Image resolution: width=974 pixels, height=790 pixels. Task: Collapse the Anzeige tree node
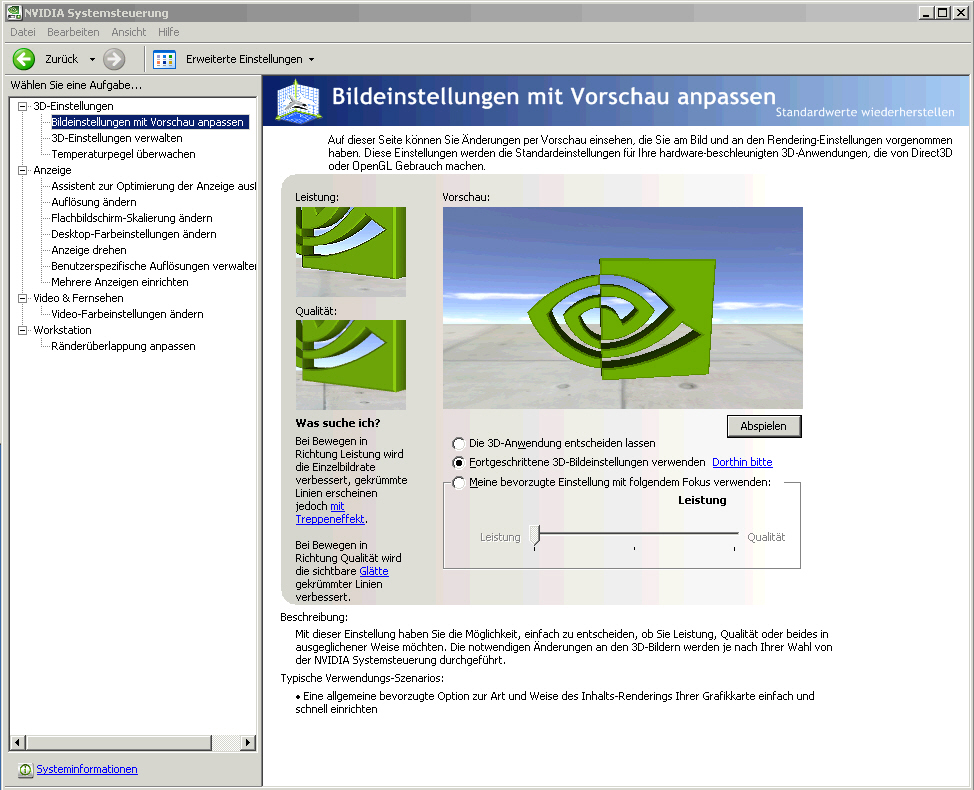click(23, 170)
